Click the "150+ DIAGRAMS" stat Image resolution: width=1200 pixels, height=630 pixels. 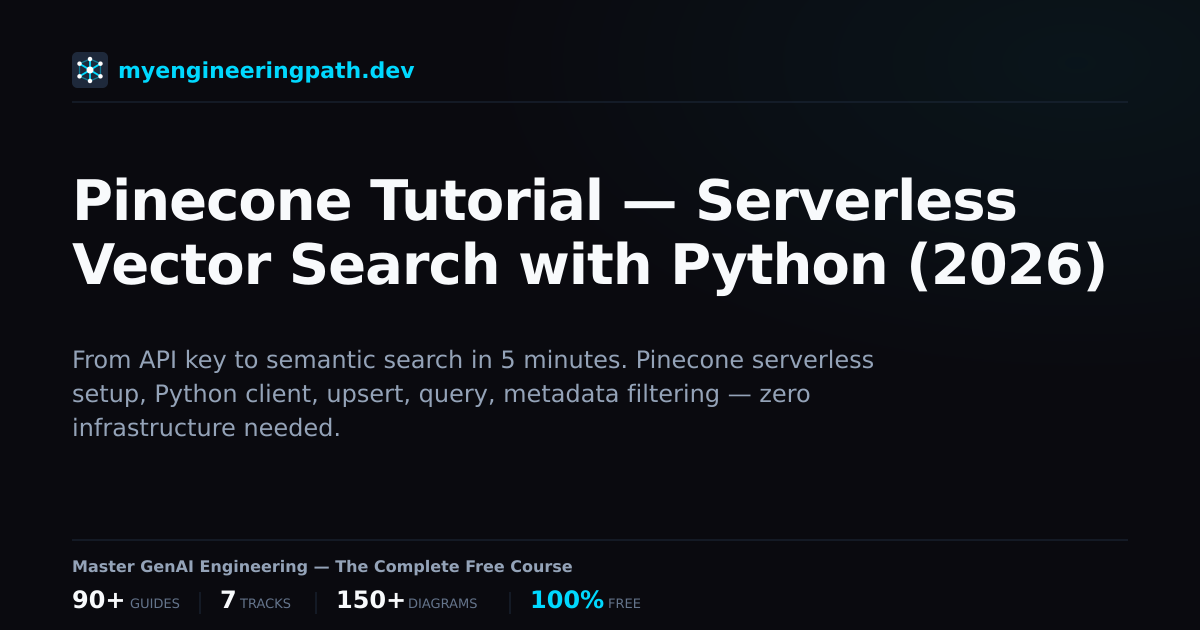pyautogui.click(x=406, y=601)
